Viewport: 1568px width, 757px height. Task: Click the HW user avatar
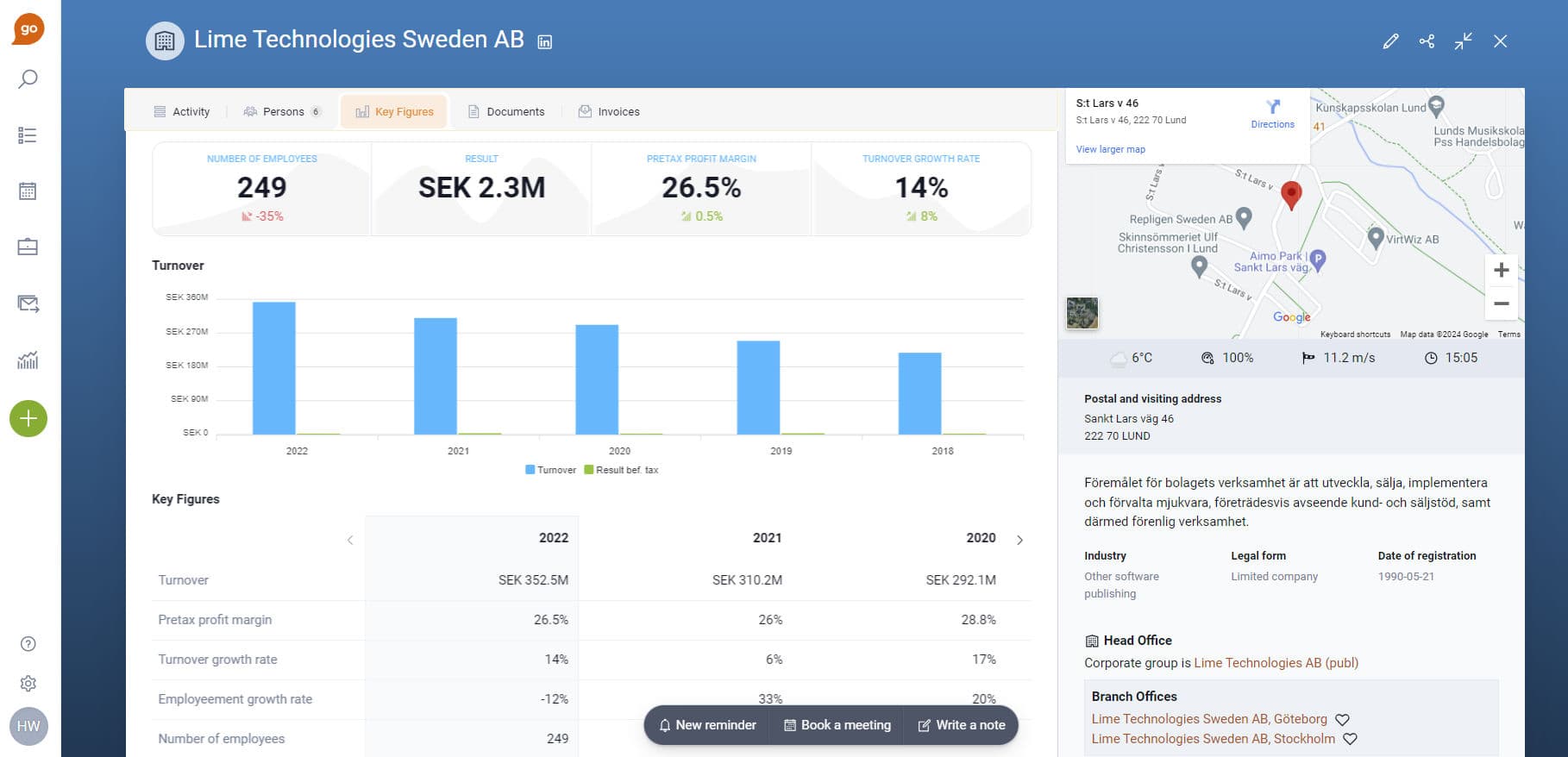pyautogui.click(x=28, y=726)
